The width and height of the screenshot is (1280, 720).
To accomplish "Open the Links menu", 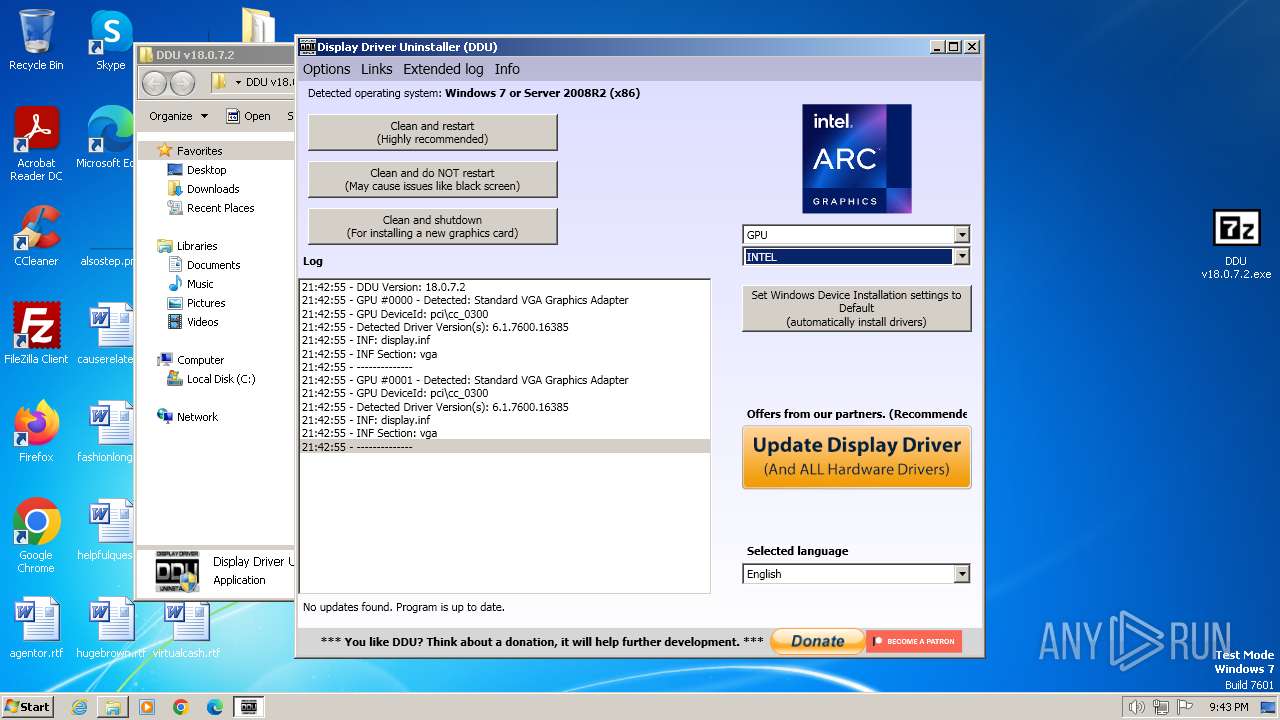I will click(377, 69).
